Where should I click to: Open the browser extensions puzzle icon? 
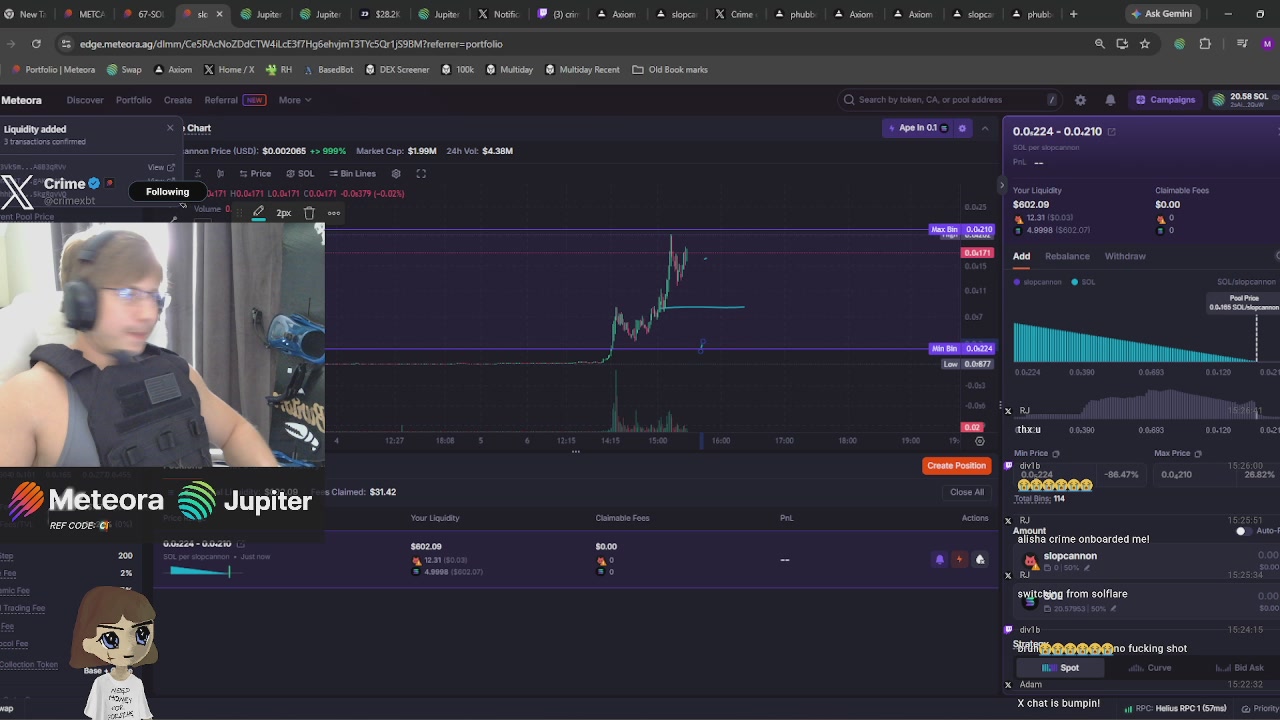click(1205, 44)
